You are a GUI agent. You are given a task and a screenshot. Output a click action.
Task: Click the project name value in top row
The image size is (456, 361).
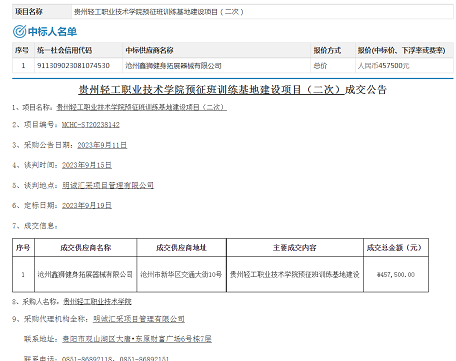(x=158, y=12)
